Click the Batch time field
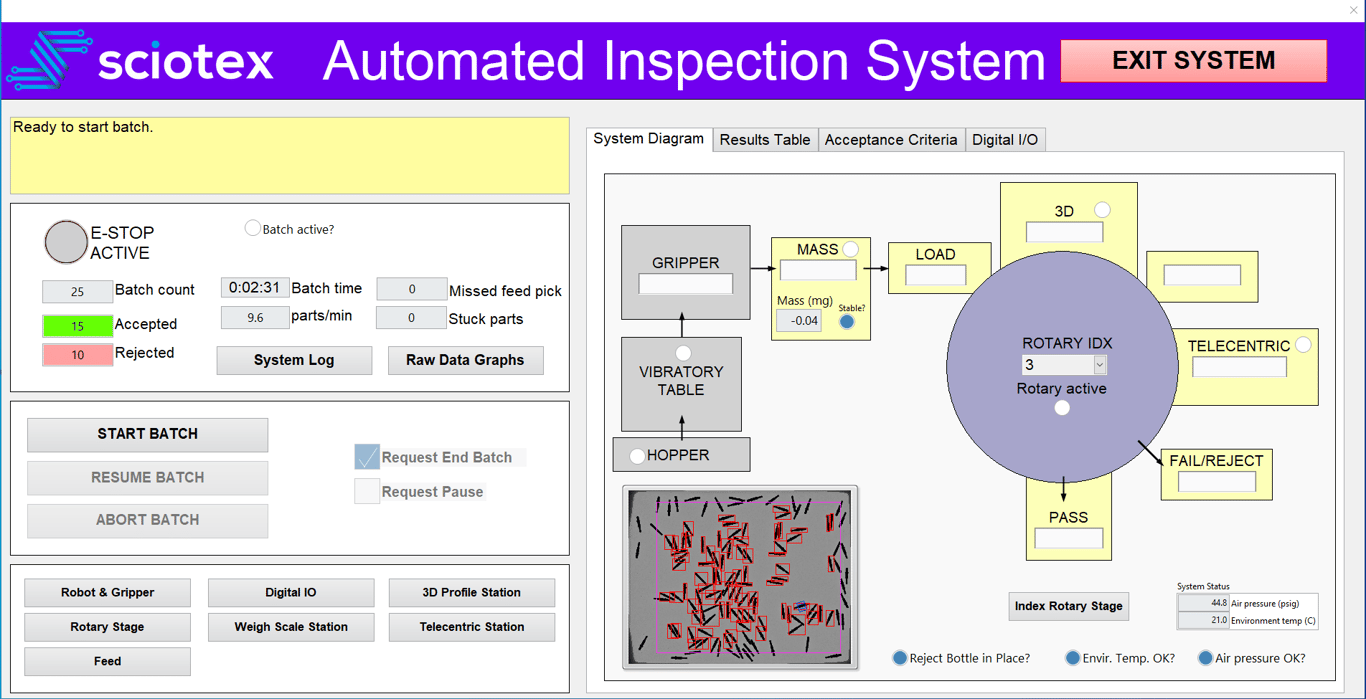Viewport: 1366px width, 699px height. point(255,288)
